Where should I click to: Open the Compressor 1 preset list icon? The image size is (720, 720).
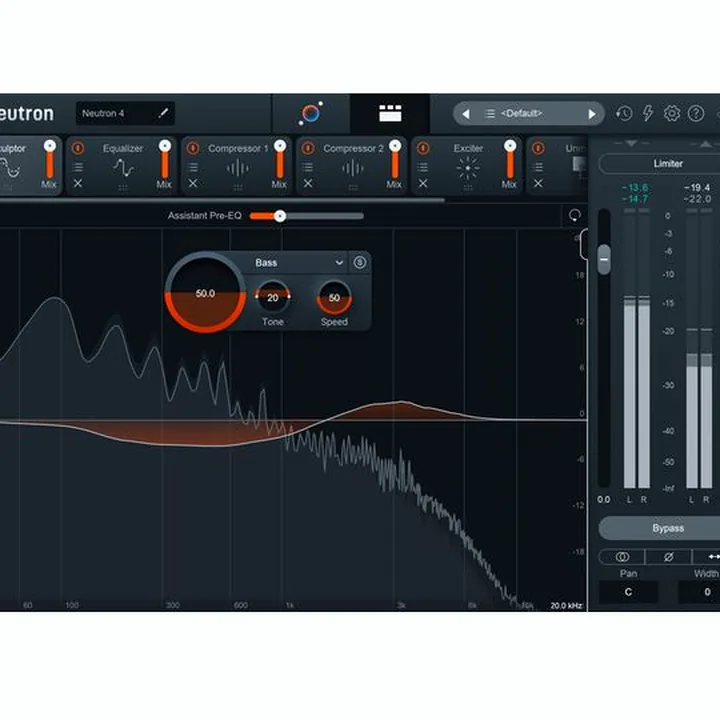click(193, 167)
